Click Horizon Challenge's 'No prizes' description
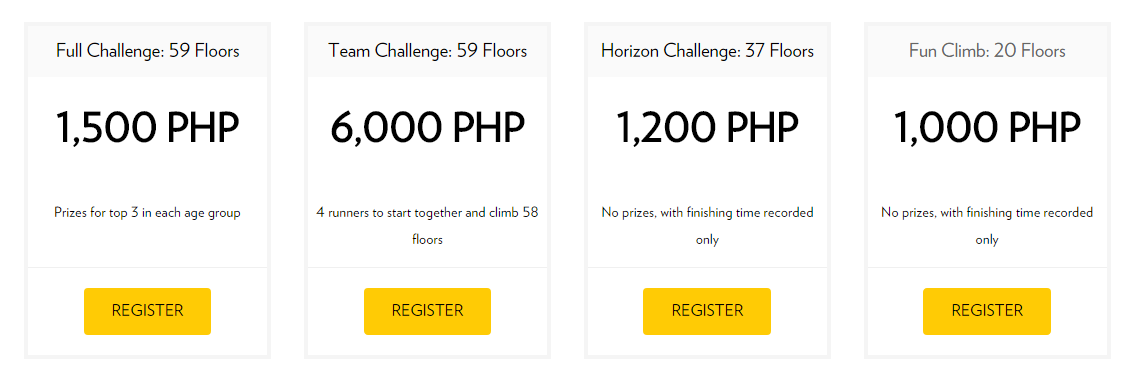This screenshot has height=378, width=1133. tap(707, 226)
